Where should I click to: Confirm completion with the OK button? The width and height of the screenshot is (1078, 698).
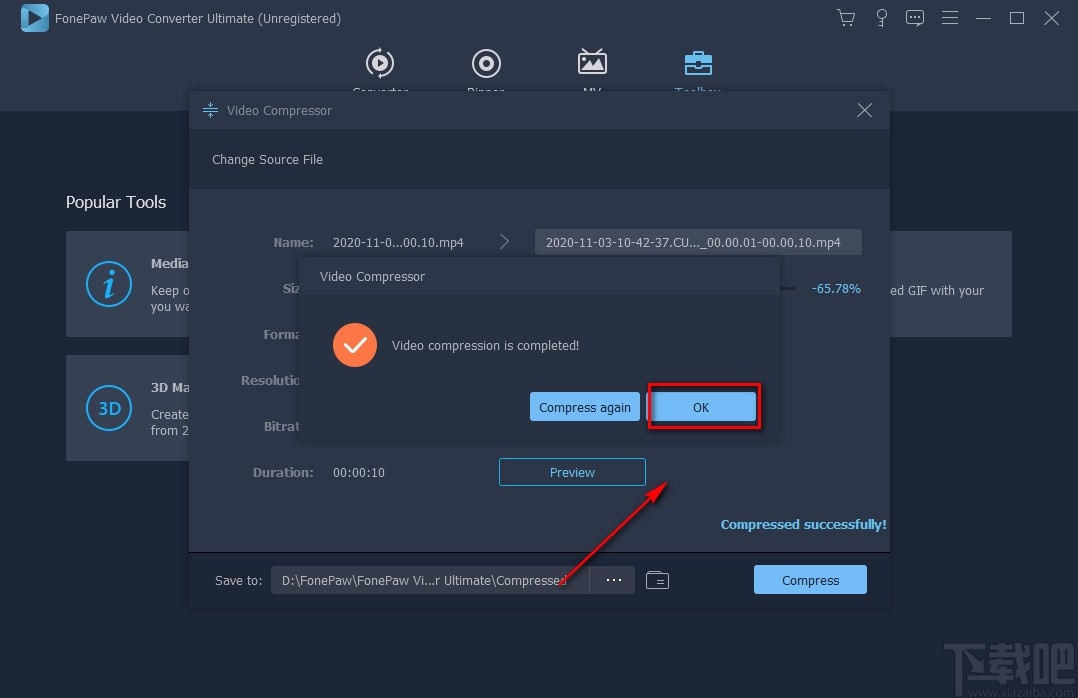pyautogui.click(x=701, y=407)
